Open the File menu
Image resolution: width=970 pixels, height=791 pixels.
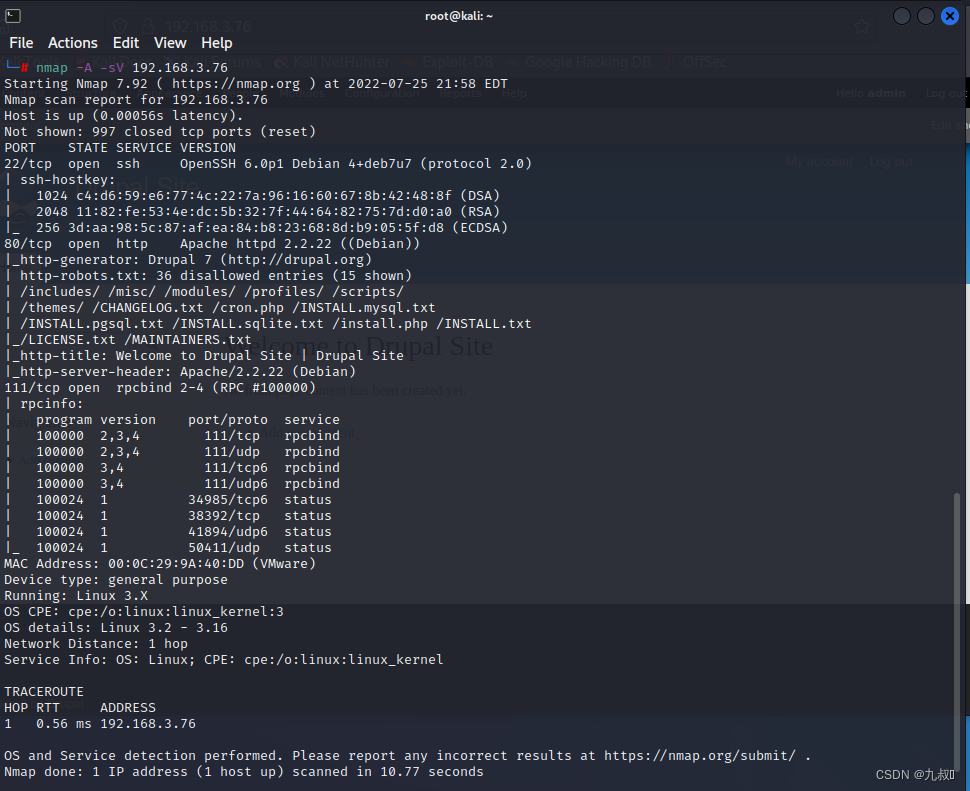(x=20, y=43)
